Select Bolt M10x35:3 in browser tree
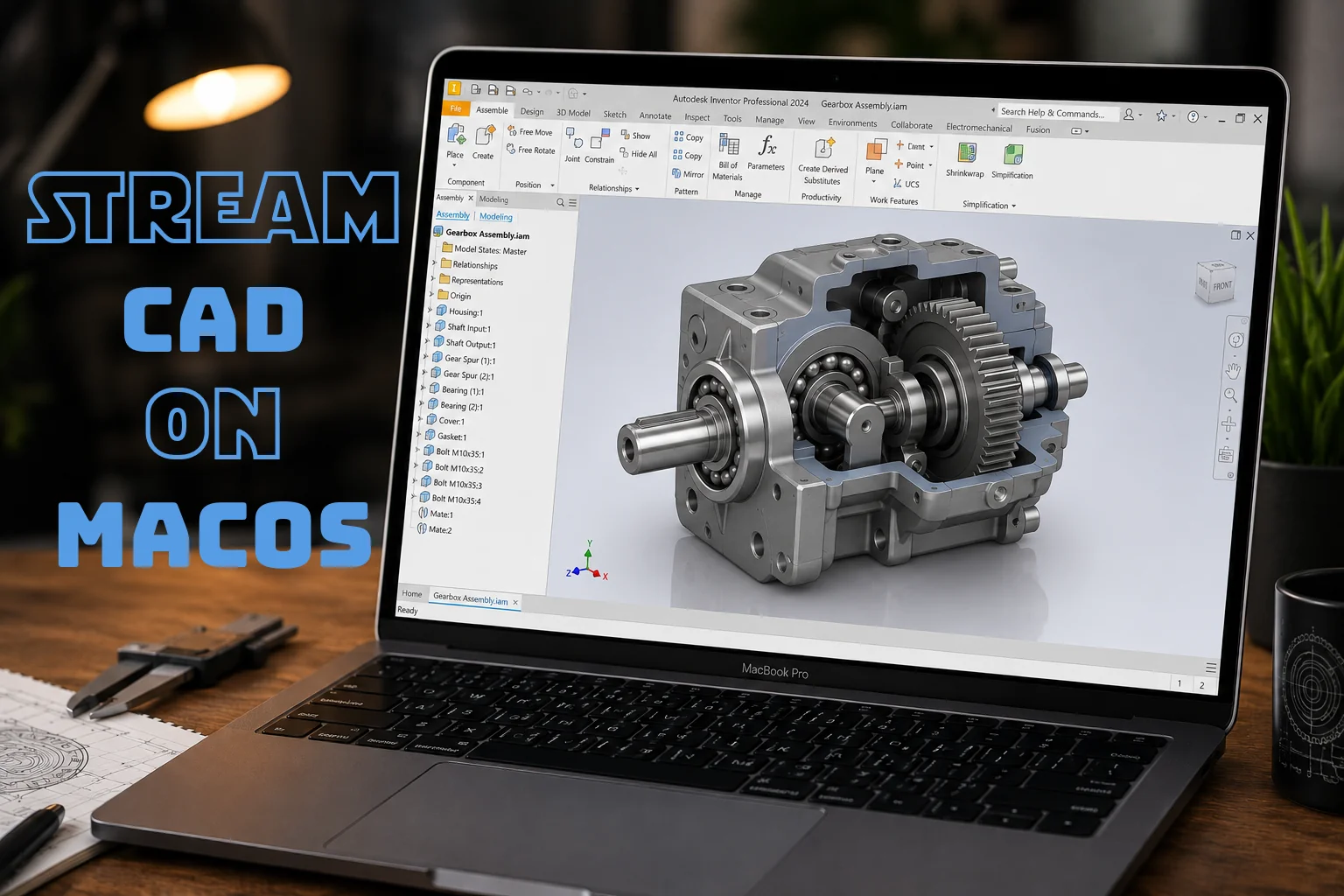 click(451, 483)
